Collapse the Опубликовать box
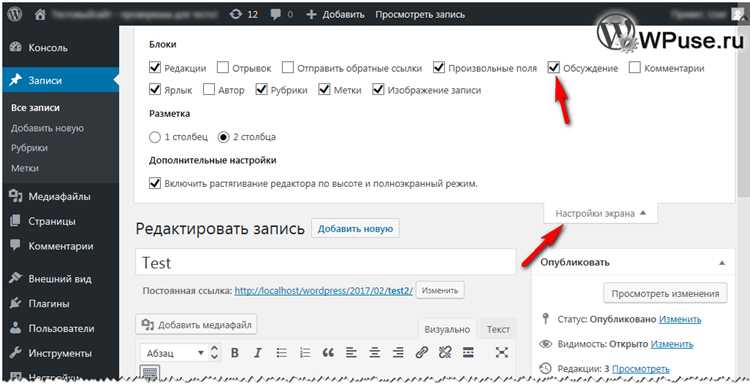The width and height of the screenshot is (750, 385). pyautogui.click(x=722, y=263)
